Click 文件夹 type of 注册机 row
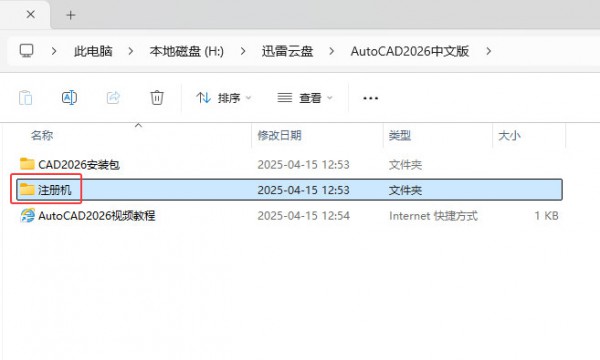Viewport: 600px width, 360px height. tap(405, 190)
